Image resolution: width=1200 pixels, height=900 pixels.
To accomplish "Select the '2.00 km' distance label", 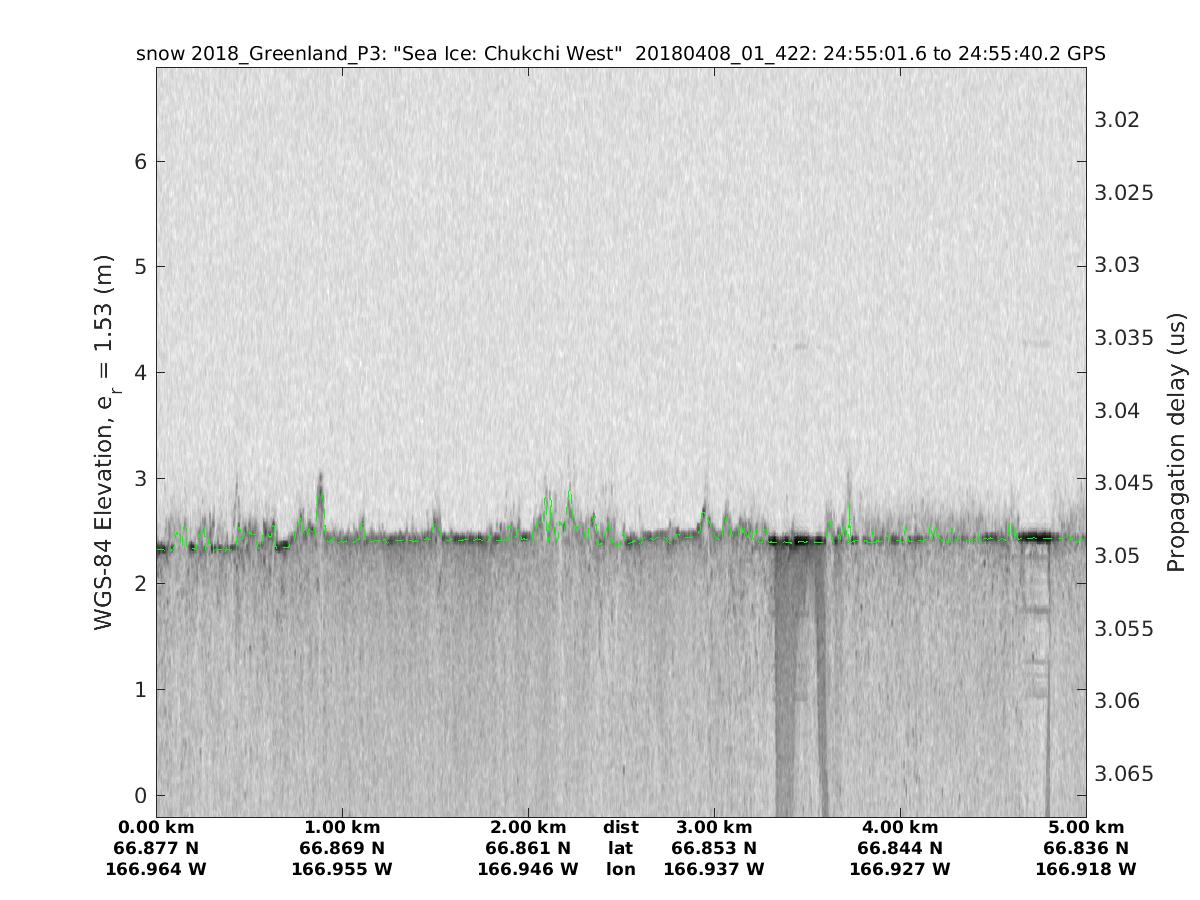I will [528, 828].
